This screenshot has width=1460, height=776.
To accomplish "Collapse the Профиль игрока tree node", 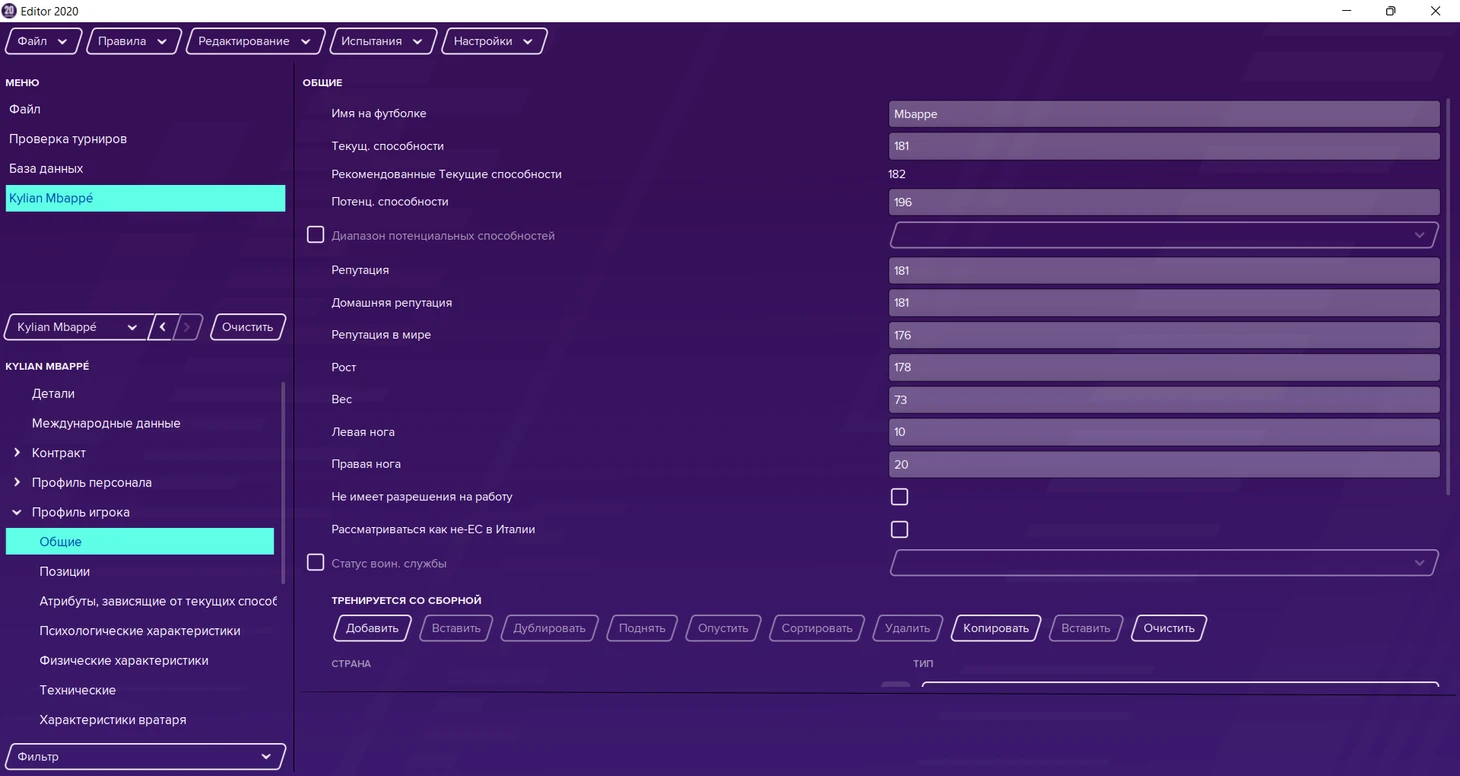I will click(17, 512).
